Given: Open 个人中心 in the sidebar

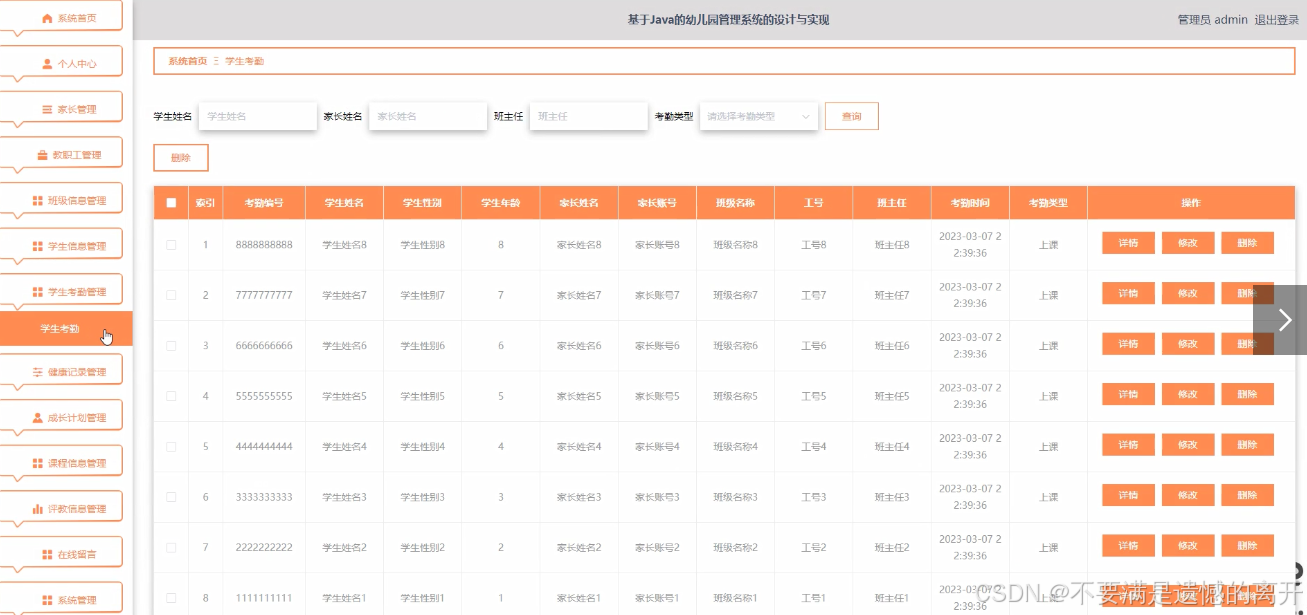Looking at the screenshot, I should [x=62, y=64].
